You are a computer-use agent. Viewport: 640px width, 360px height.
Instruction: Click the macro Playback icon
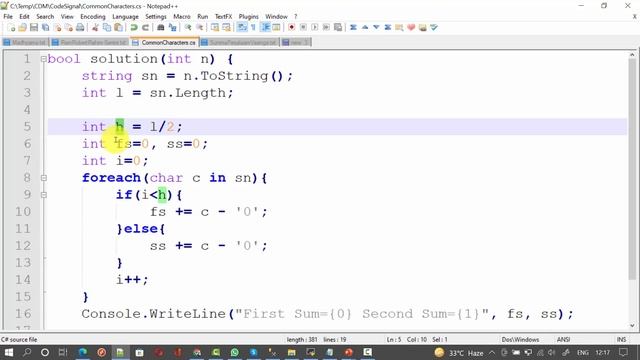click(x=314, y=27)
